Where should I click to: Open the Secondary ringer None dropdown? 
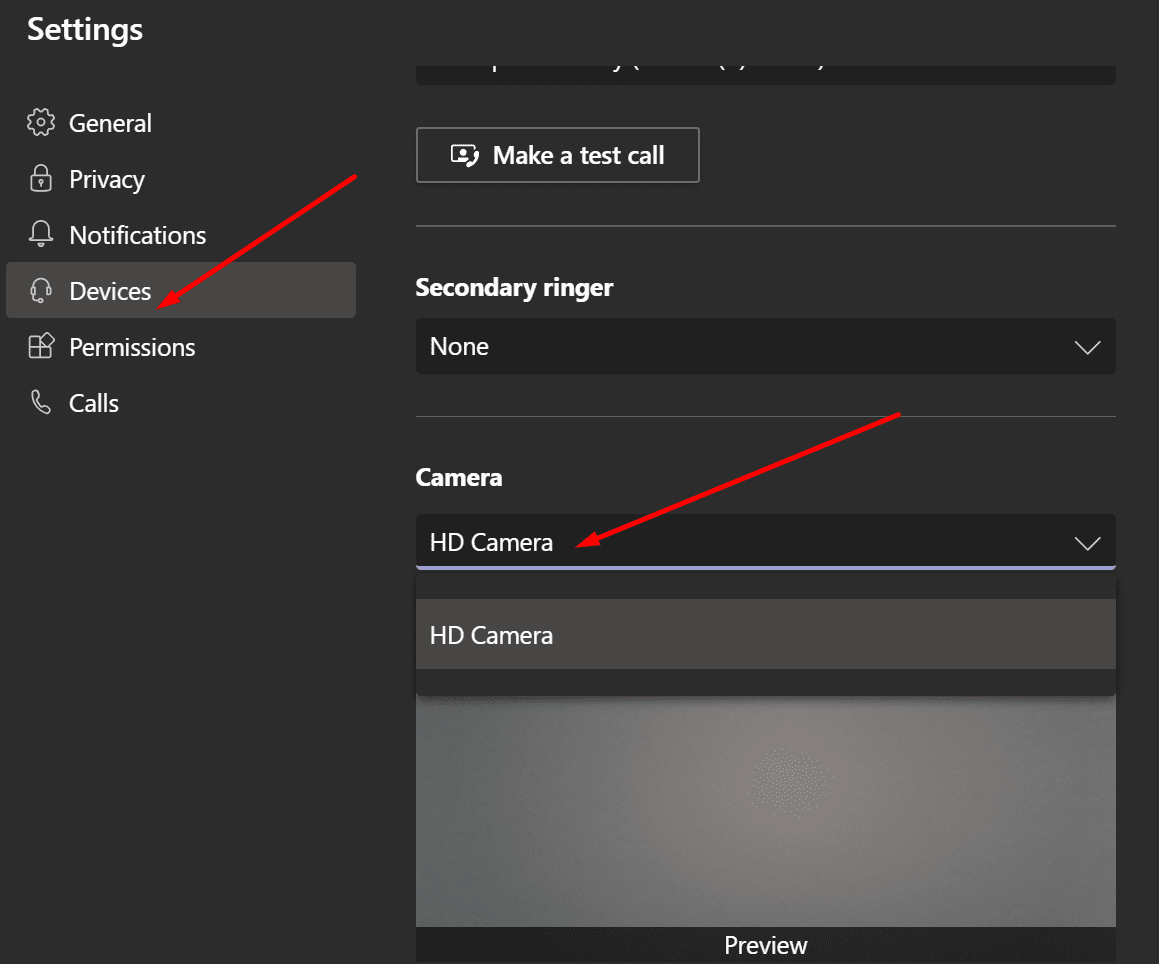pyautogui.click(x=766, y=346)
